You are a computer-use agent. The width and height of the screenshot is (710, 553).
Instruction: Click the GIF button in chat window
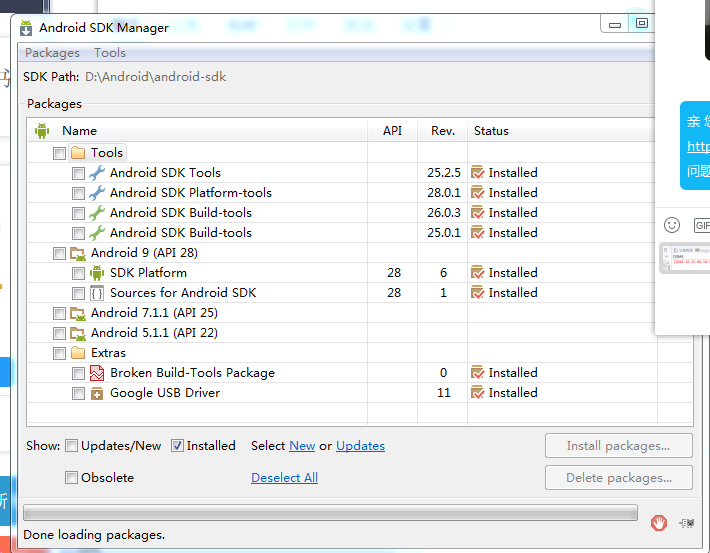(x=702, y=225)
